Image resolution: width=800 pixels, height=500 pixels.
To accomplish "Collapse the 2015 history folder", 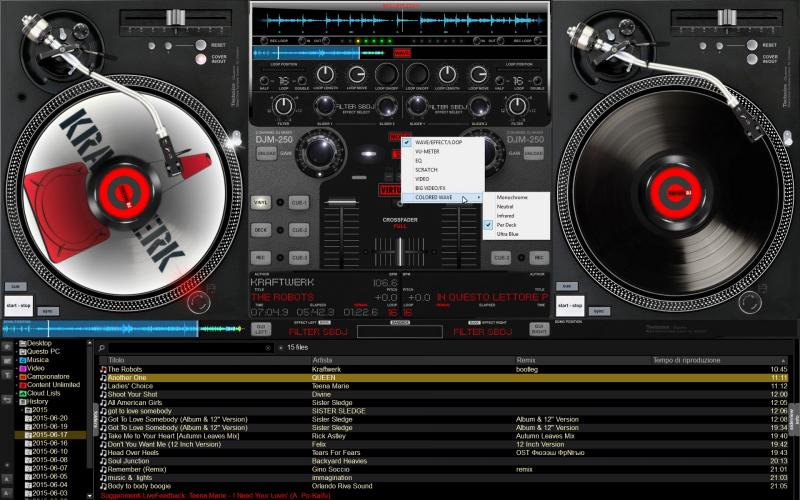I will tap(22, 410).
